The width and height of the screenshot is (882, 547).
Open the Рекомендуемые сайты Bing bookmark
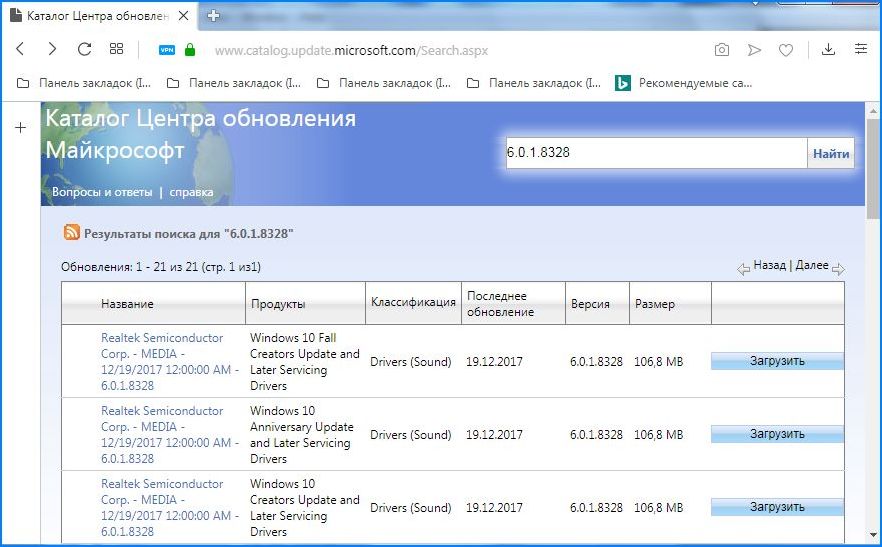[x=683, y=83]
